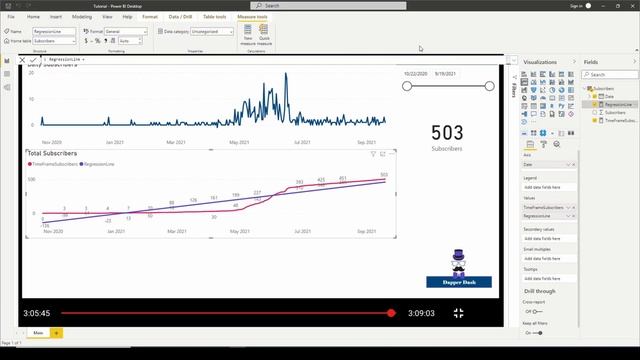Pick the Funnel visualization icon
The height and width of the screenshot is (360, 640).
[533, 90]
